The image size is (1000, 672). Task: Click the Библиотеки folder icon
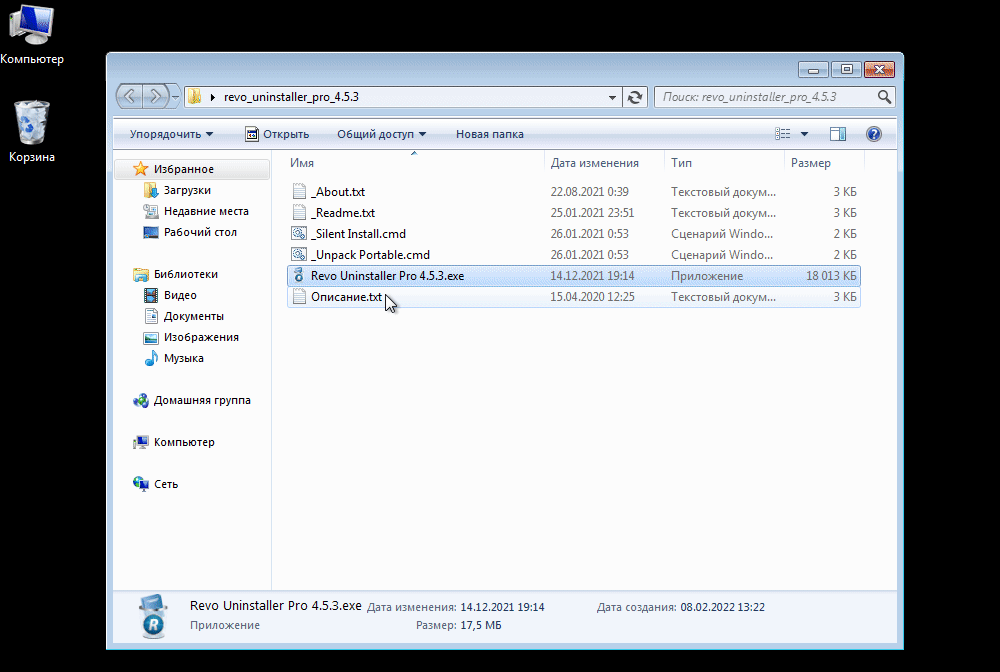(140, 275)
